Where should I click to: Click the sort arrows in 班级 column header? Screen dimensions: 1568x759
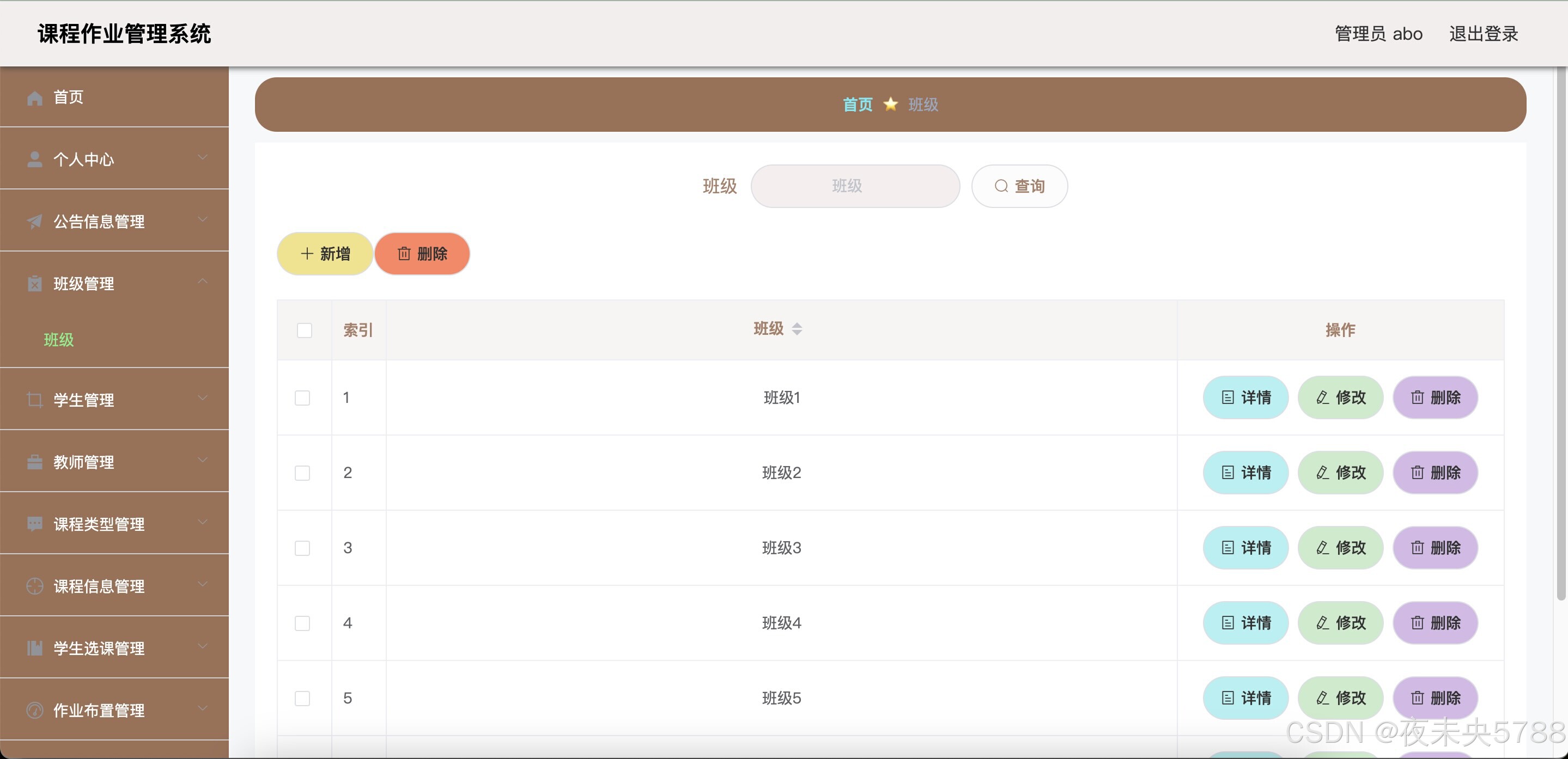(x=797, y=329)
